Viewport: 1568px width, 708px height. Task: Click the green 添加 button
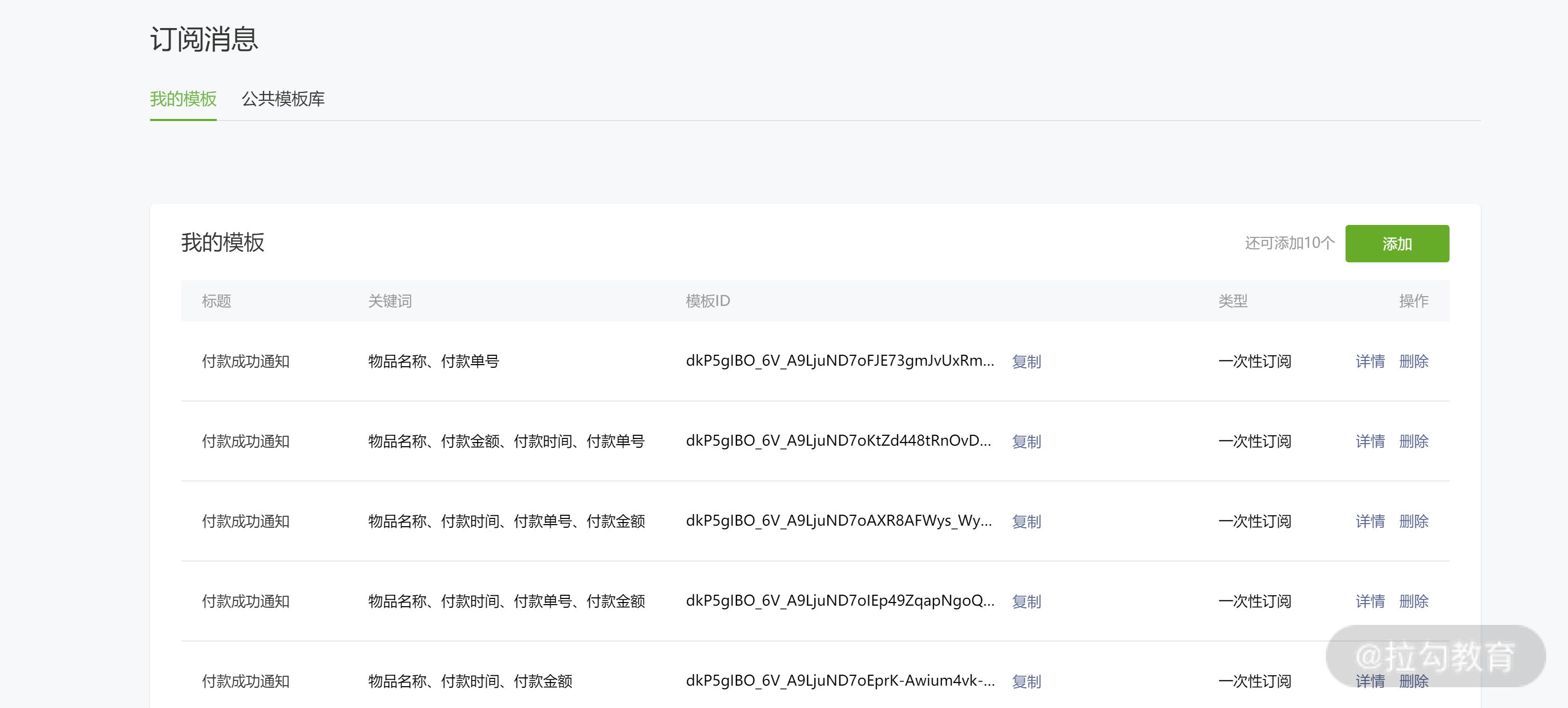pos(1396,244)
